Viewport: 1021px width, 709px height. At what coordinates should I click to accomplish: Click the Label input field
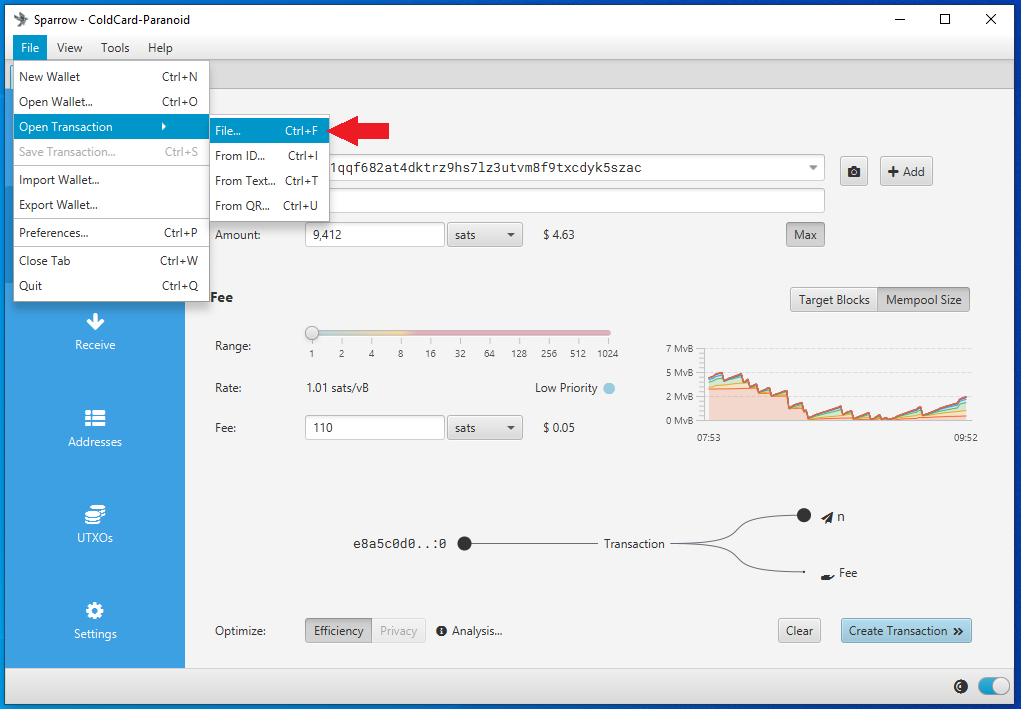(576, 201)
